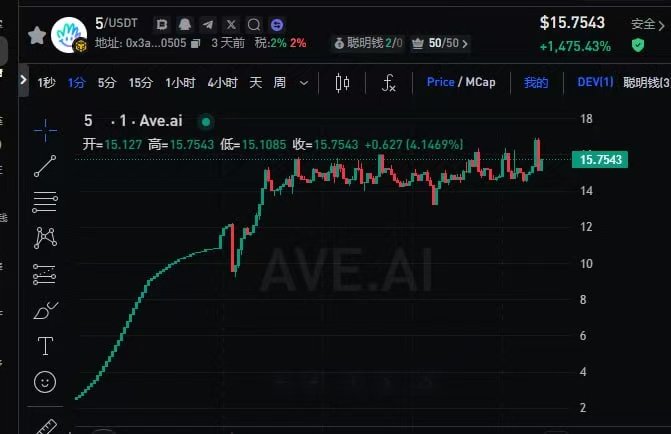Click the green security shield icon
Image resolution: width=671 pixels, height=434 pixels.
tap(638, 45)
